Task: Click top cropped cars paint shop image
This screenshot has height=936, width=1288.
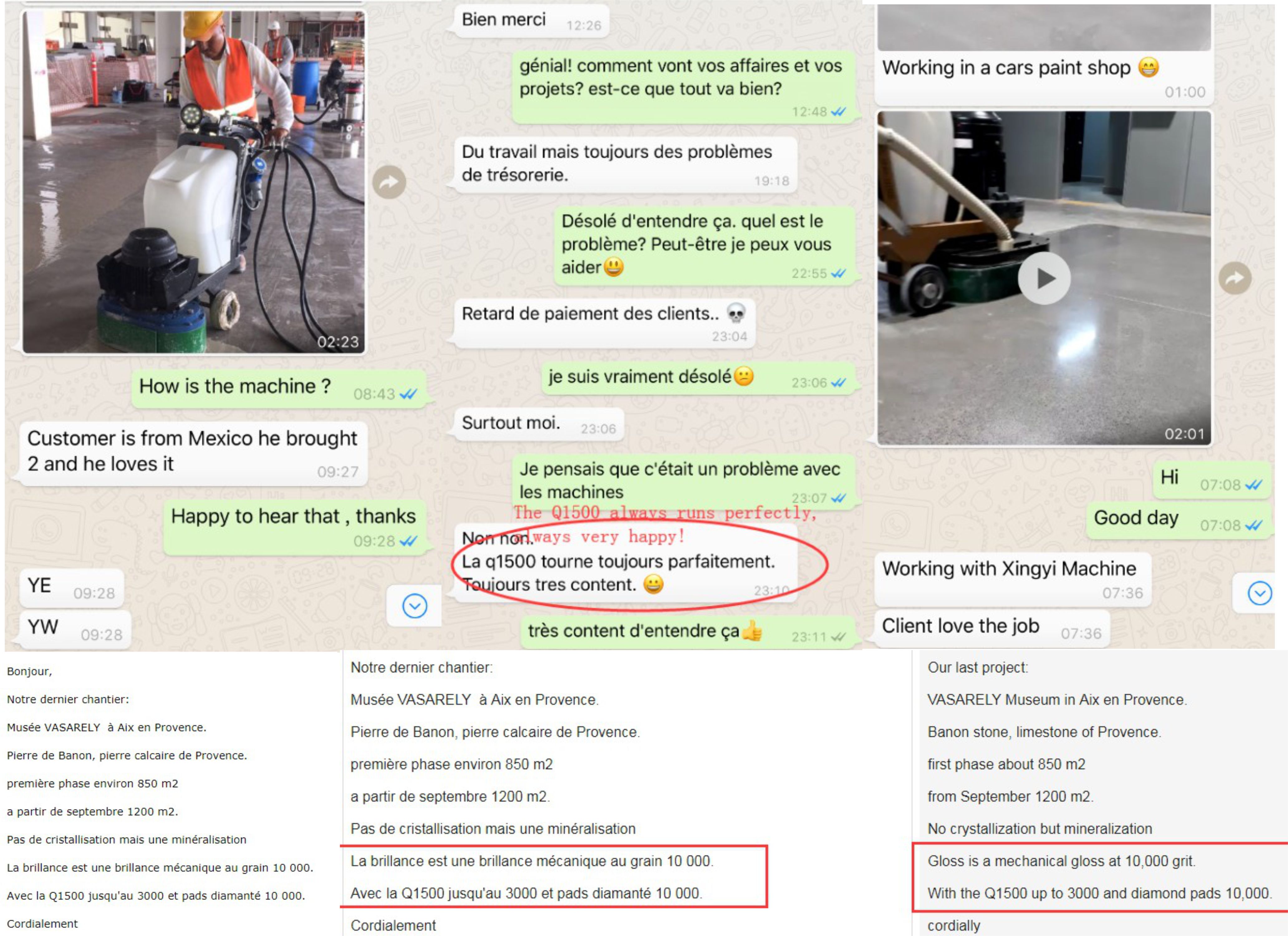Action: click(1044, 27)
